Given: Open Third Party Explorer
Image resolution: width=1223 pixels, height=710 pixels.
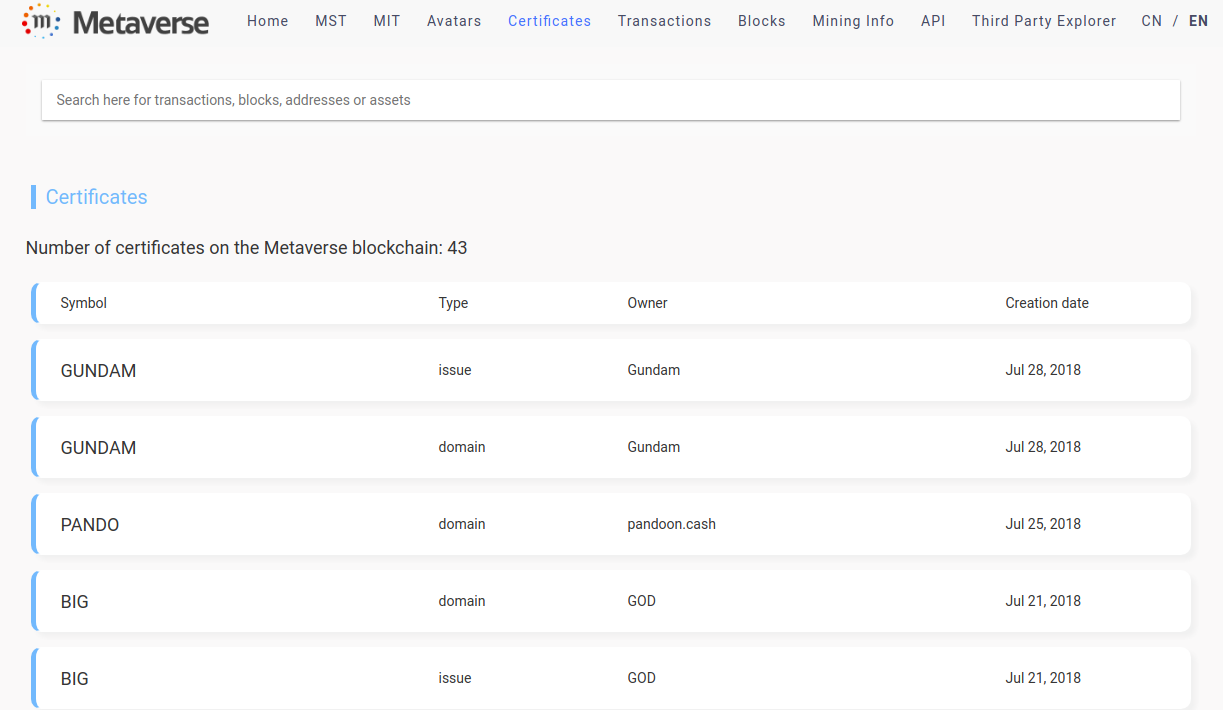Looking at the screenshot, I should [1044, 21].
